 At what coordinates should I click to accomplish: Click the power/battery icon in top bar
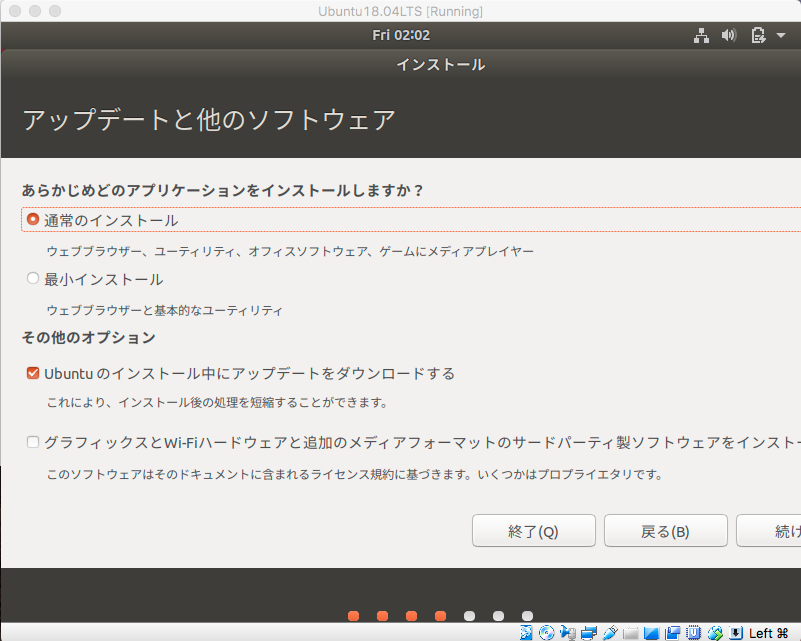point(758,35)
